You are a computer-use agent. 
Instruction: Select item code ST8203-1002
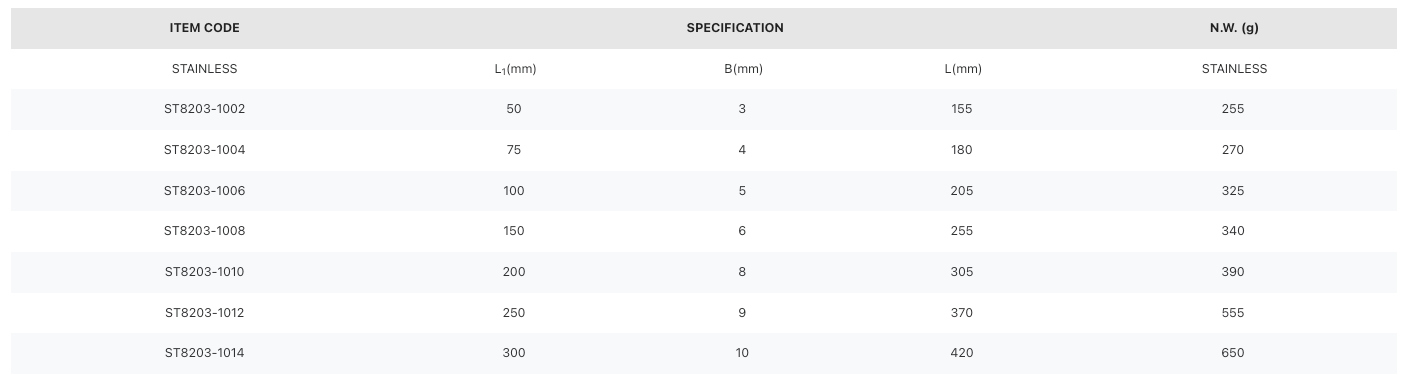tap(204, 109)
